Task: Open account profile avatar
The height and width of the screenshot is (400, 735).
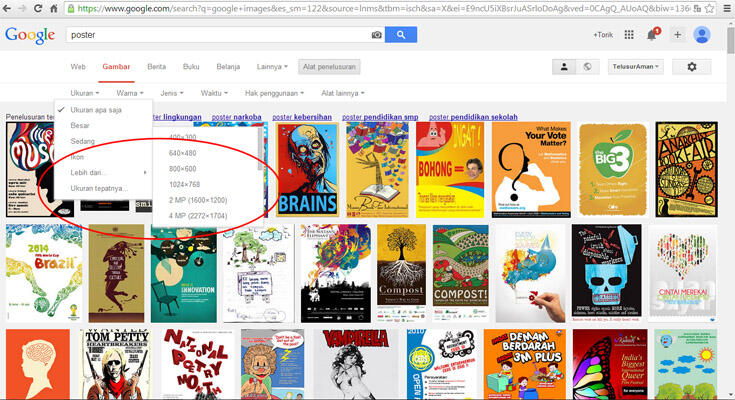Action: tap(702, 35)
